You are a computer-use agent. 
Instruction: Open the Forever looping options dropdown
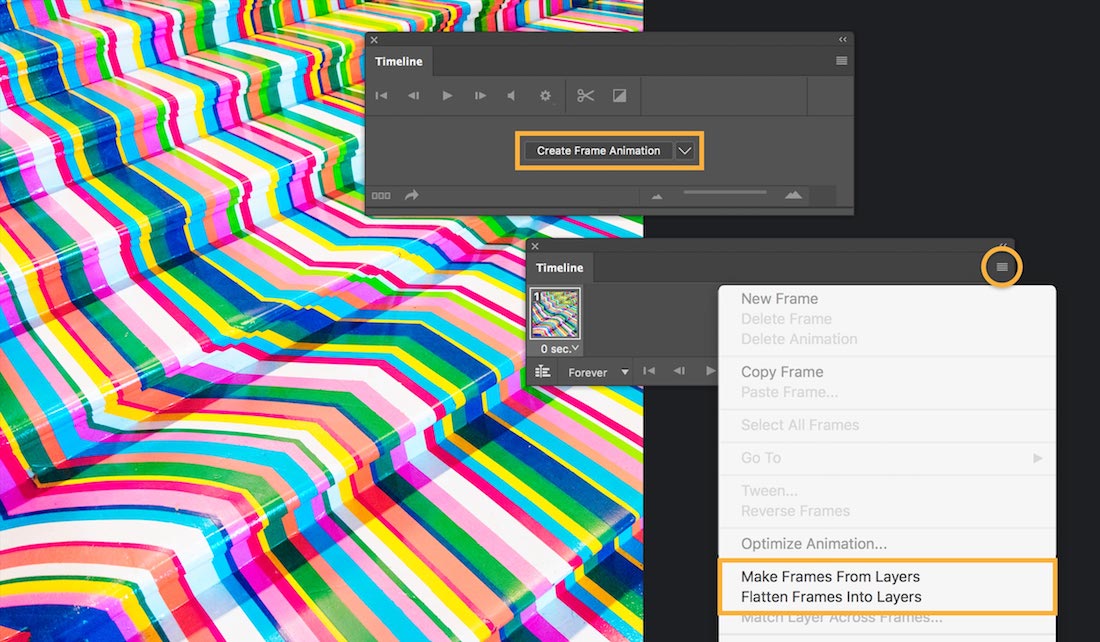click(596, 373)
